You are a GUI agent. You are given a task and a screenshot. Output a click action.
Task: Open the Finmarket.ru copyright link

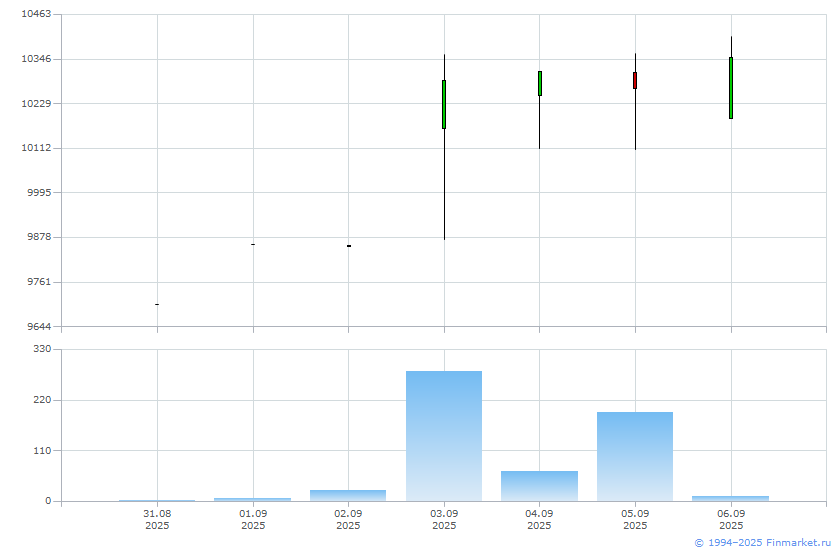762,543
